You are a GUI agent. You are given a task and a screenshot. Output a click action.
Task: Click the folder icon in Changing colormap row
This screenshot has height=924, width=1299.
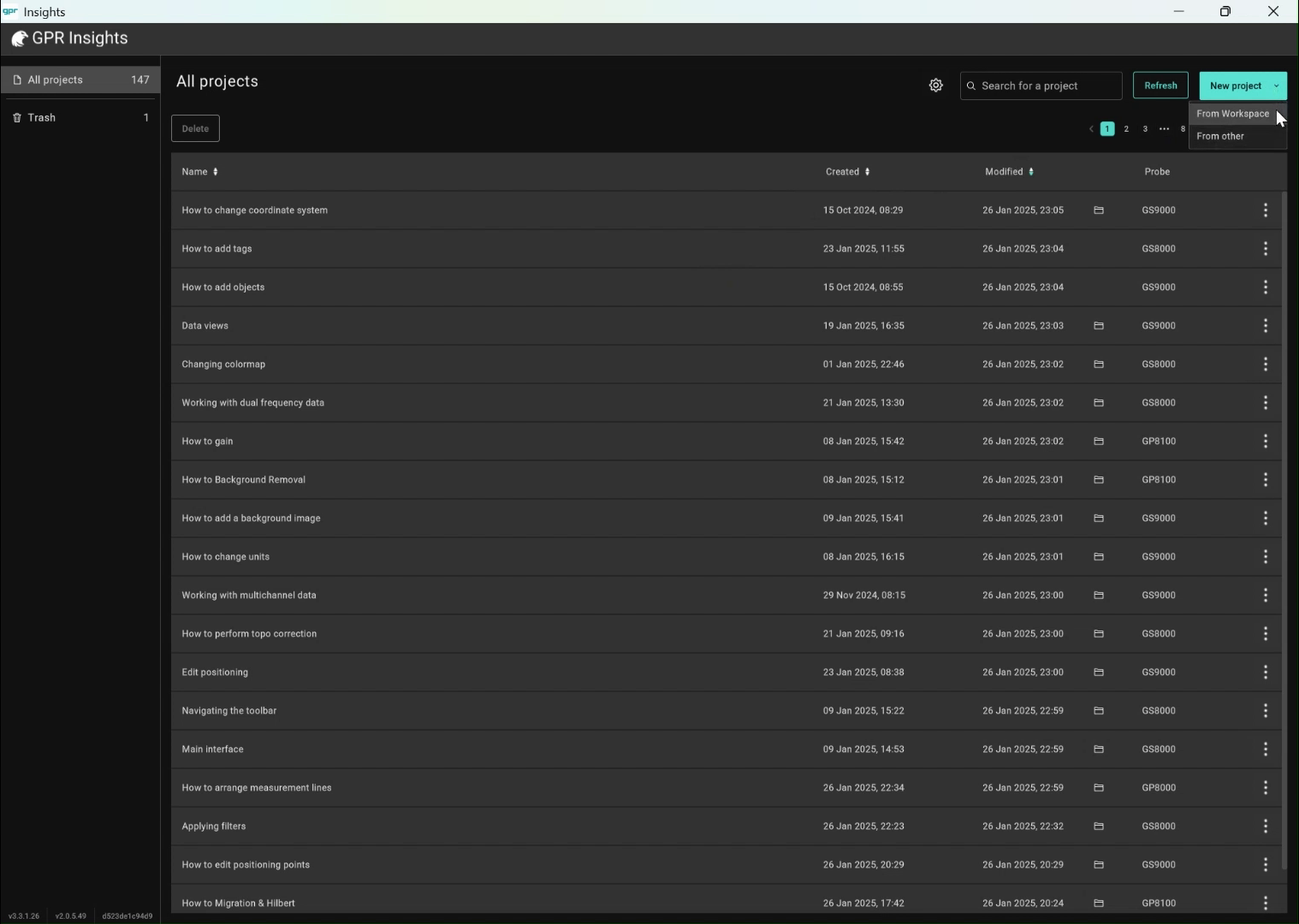pyautogui.click(x=1099, y=364)
